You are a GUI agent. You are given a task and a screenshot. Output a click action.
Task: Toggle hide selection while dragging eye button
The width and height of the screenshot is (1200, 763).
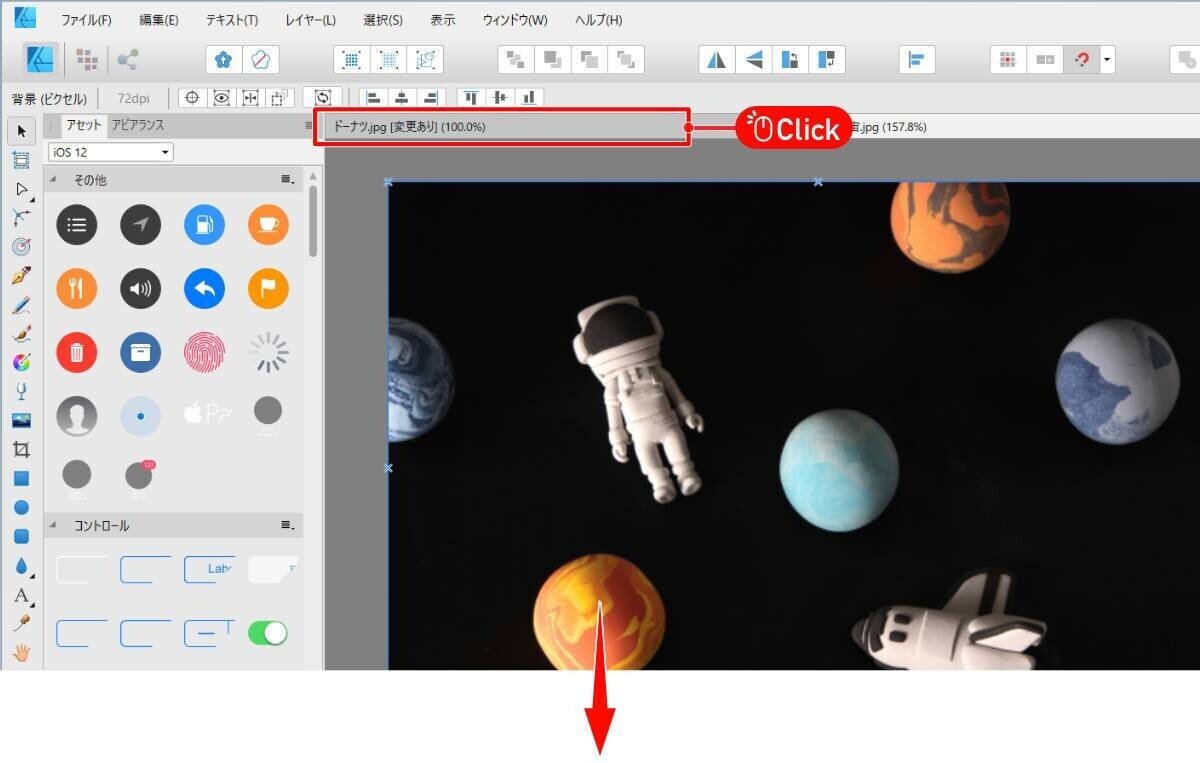(221, 98)
